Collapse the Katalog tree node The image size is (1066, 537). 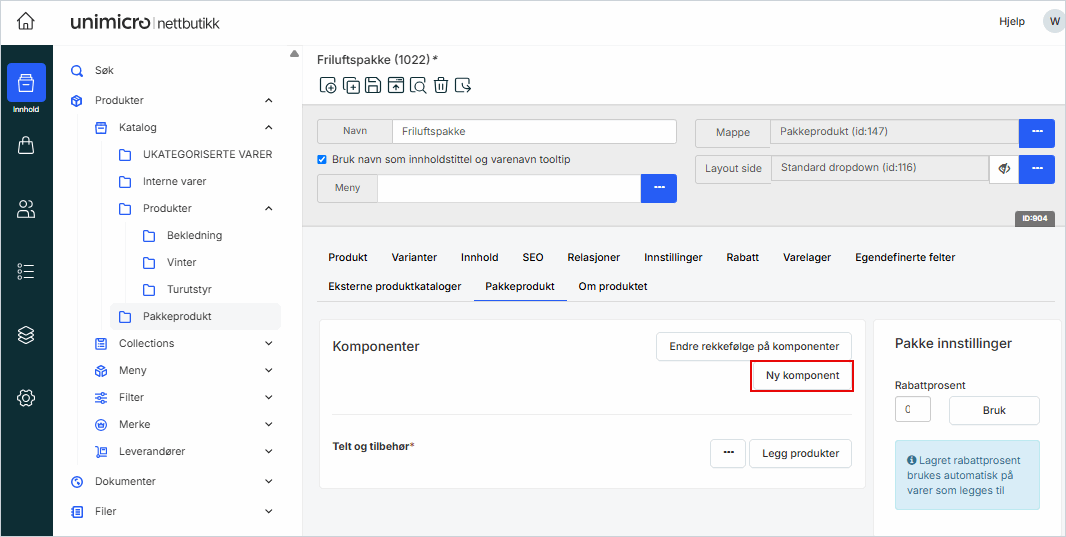tap(268, 127)
